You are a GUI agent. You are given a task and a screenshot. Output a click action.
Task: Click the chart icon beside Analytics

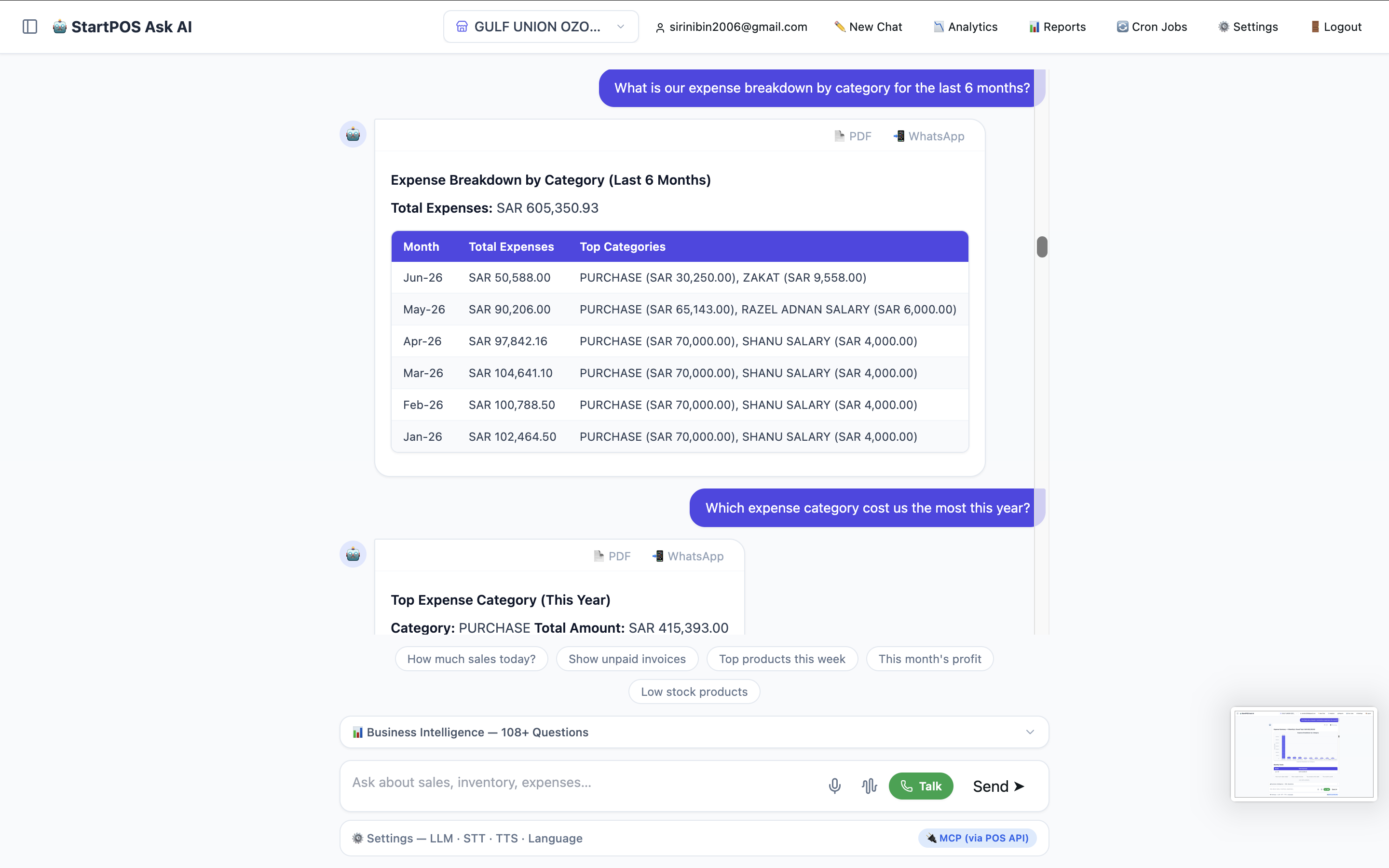(x=939, y=27)
